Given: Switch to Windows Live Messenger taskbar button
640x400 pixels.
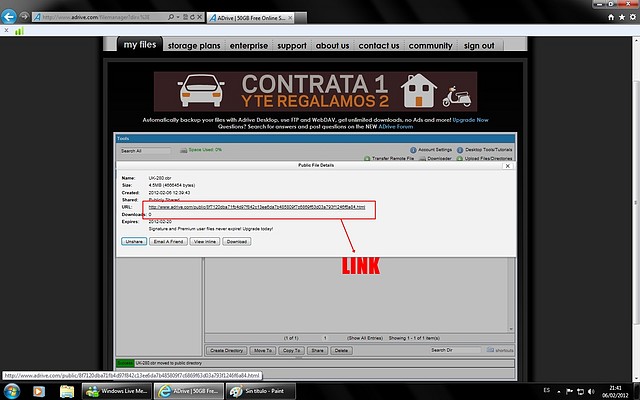Looking at the screenshot, I should click(117, 391).
